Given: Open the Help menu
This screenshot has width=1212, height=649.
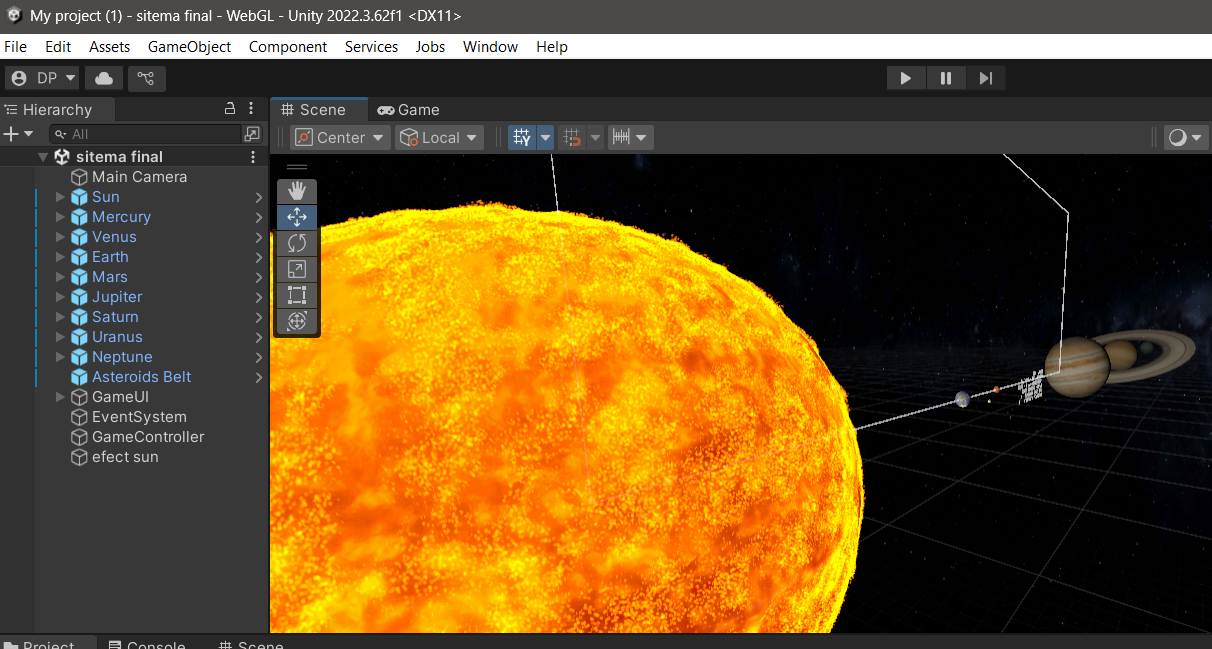Looking at the screenshot, I should 551,47.
